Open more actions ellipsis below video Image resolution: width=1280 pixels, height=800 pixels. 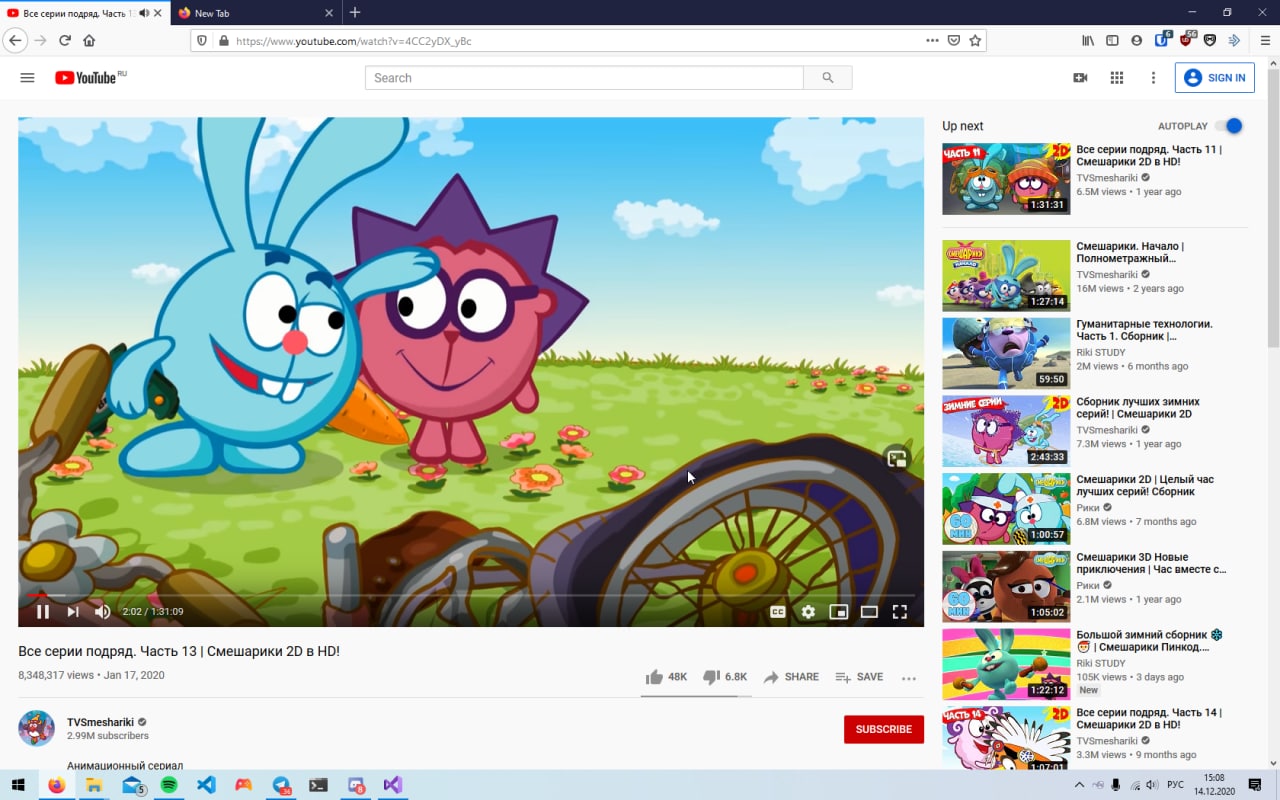coord(908,678)
